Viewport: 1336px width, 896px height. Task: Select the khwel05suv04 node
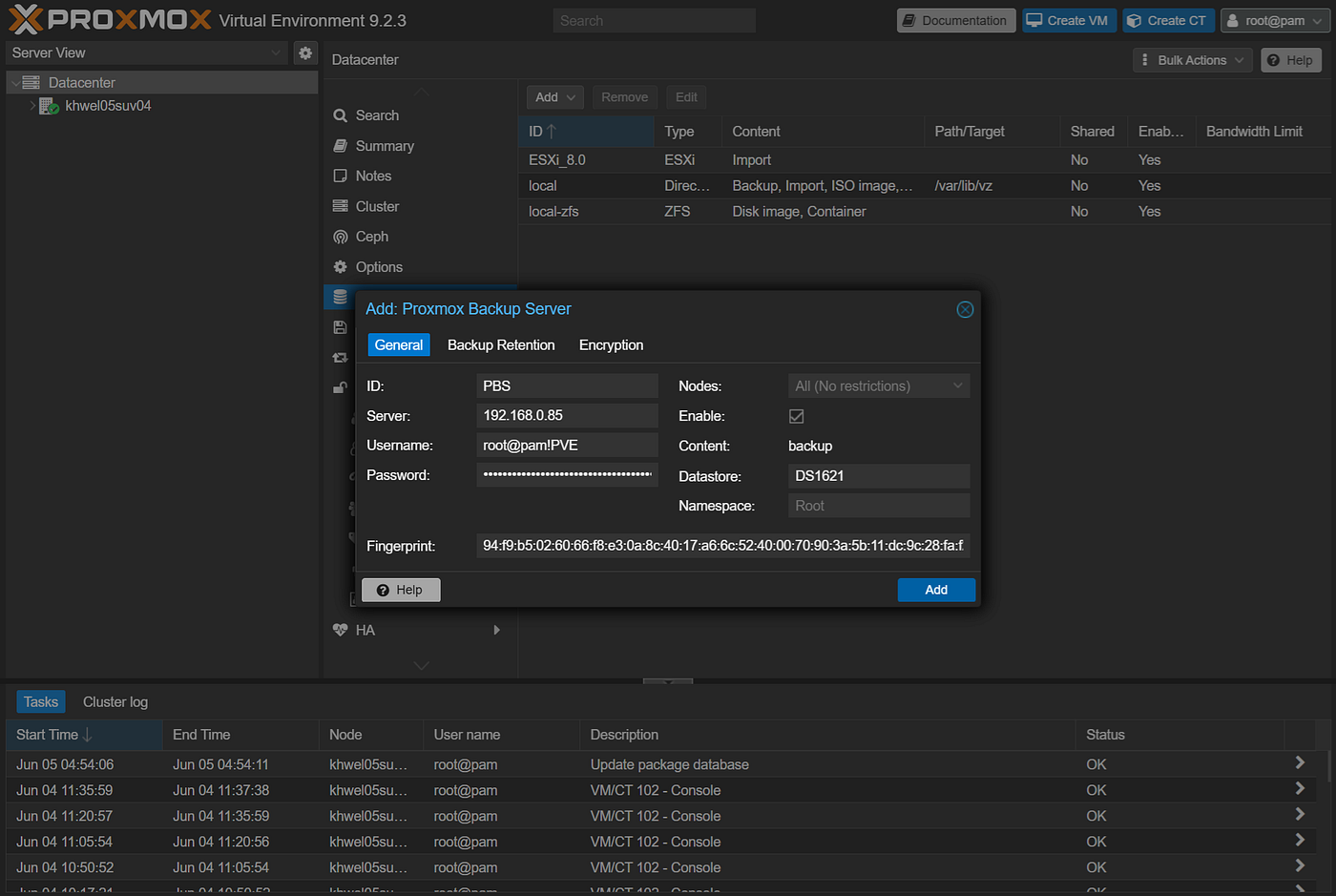click(x=108, y=106)
